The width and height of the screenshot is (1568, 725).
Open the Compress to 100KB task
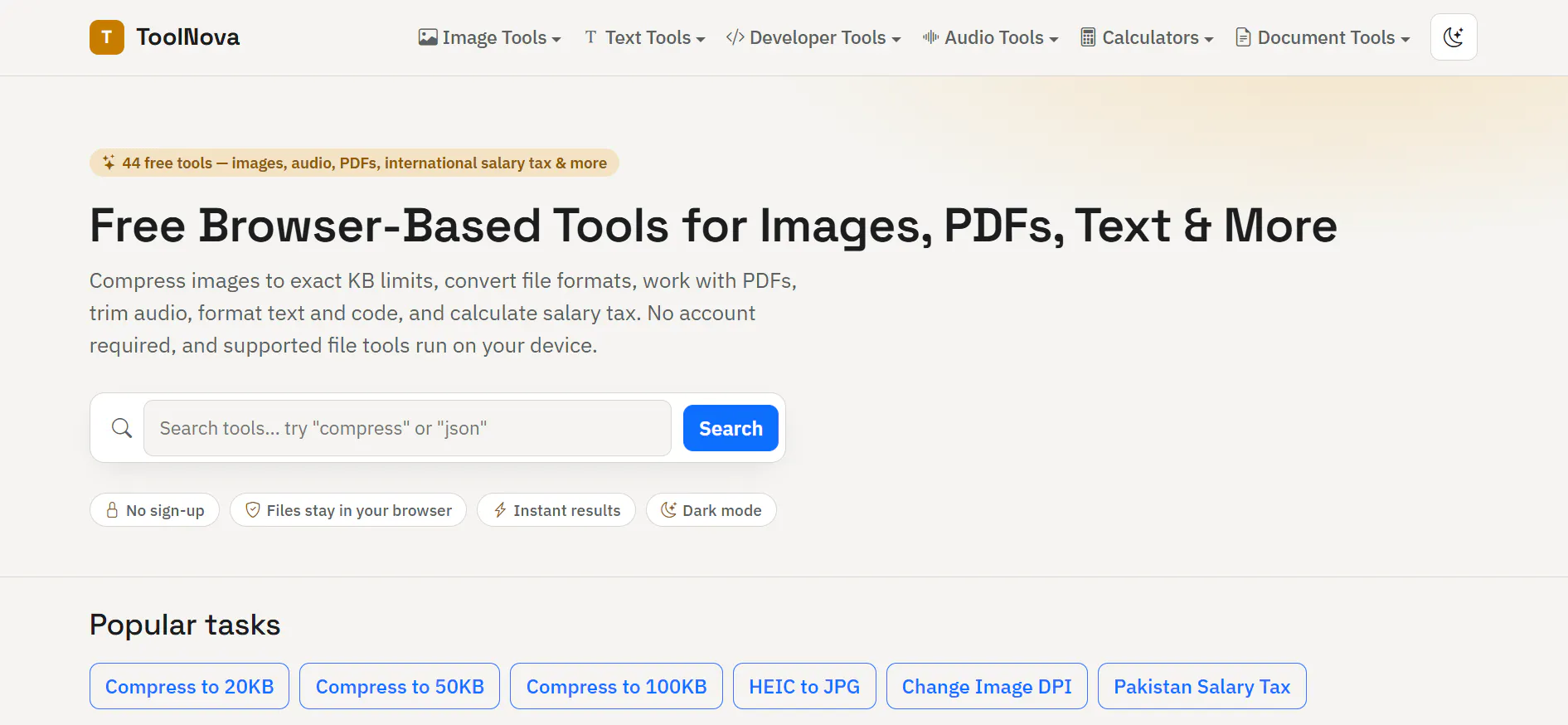[616, 686]
